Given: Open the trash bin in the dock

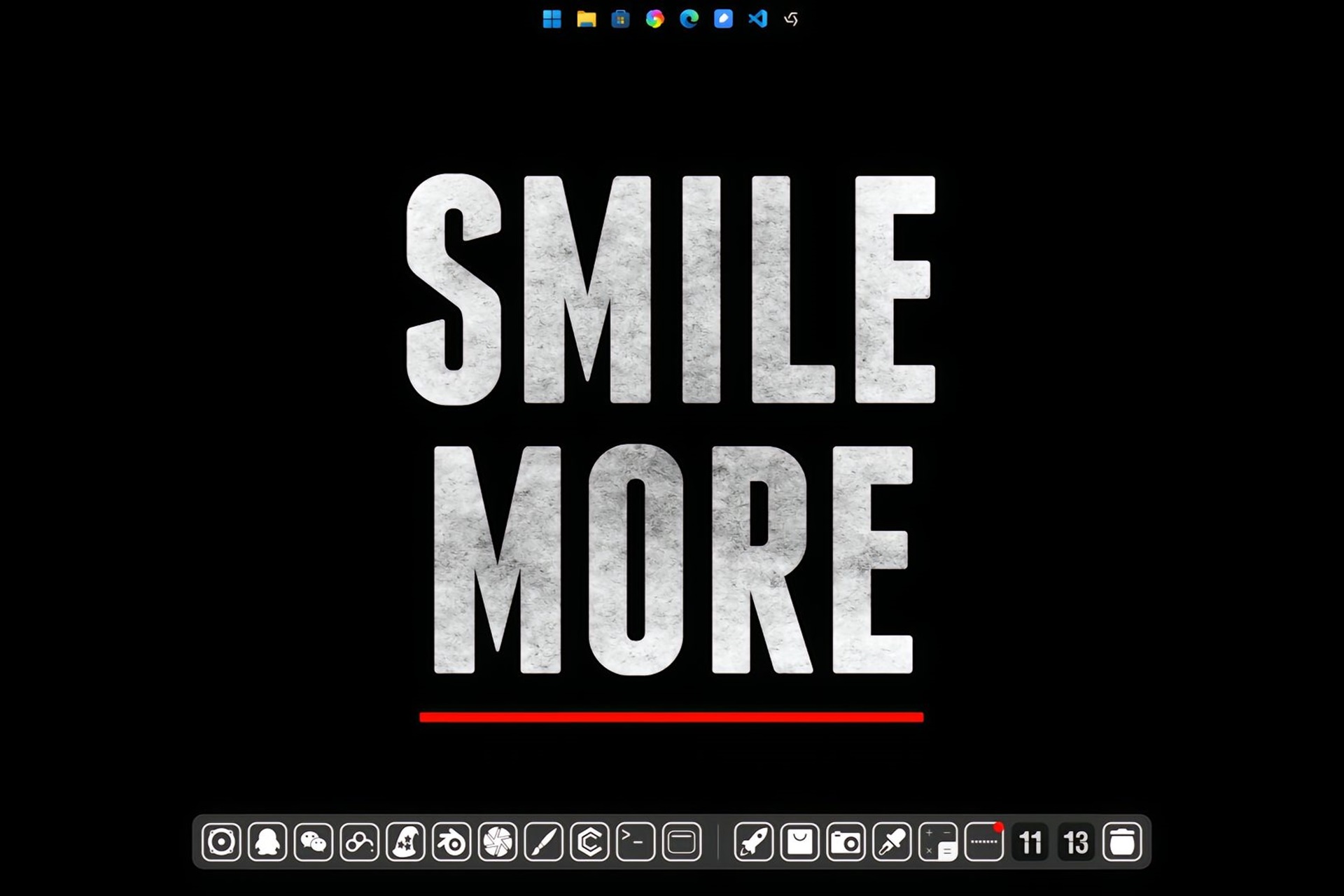Looking at the screenshot, I should tap(1122, 841).
